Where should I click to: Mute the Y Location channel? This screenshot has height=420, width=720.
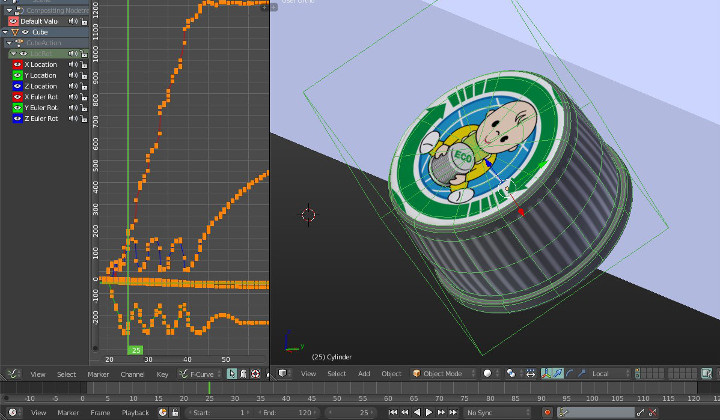(72, 75)
